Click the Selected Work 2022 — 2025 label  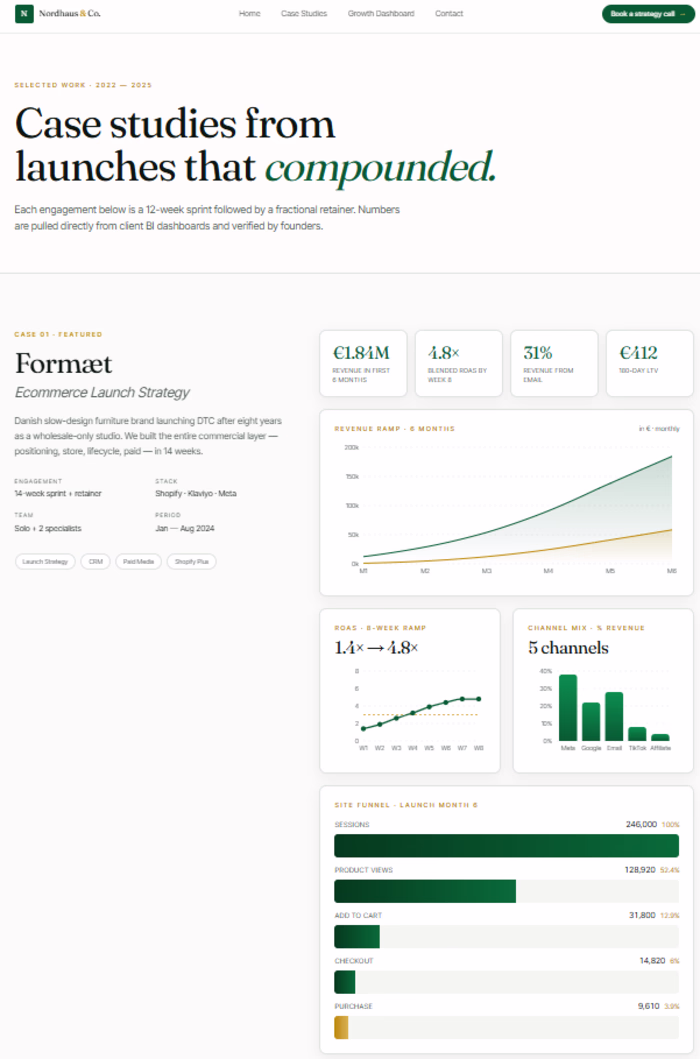click(x=83, y=85)
